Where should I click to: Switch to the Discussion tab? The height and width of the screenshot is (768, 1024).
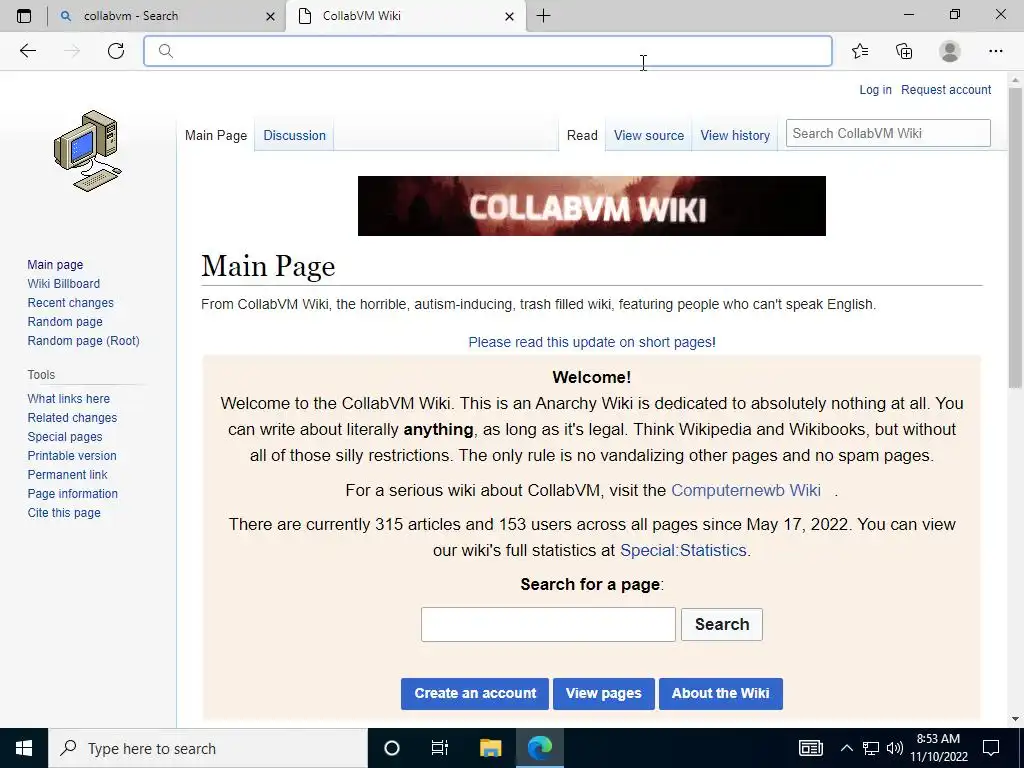click(295, 135)
